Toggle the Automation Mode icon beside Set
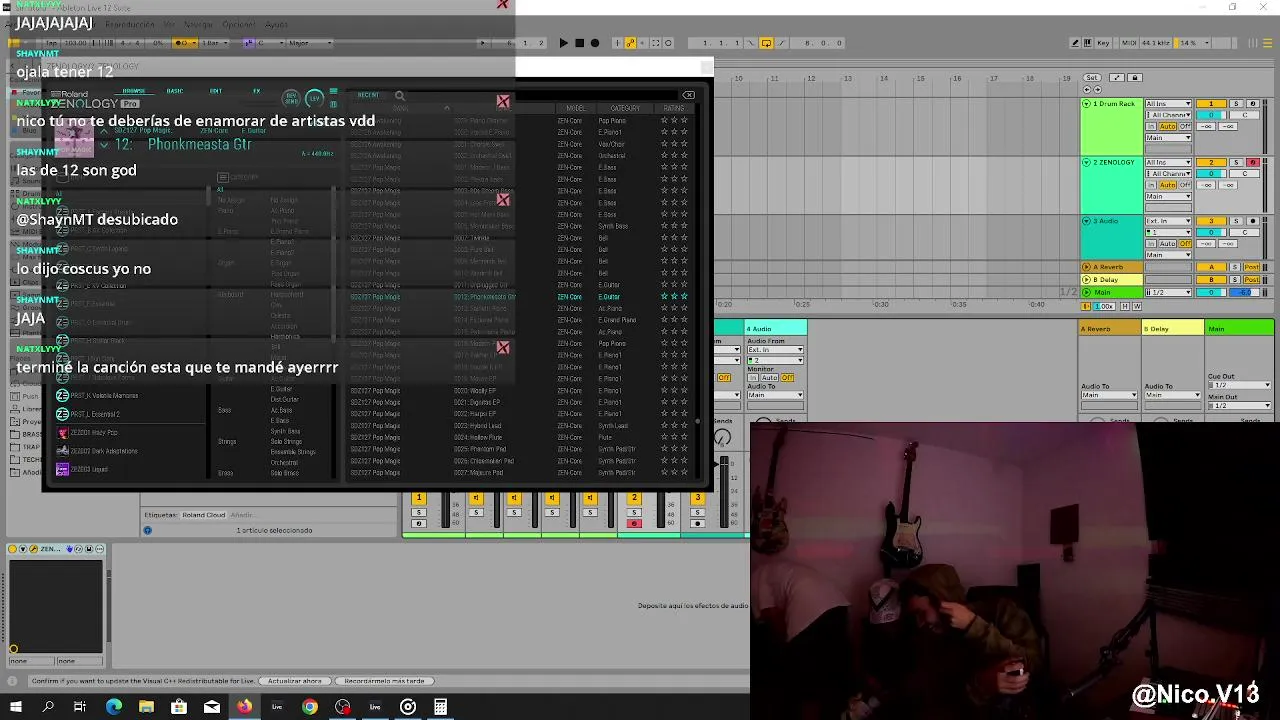The width and height of the screenshot is (1280, 720). (1117, 77)
